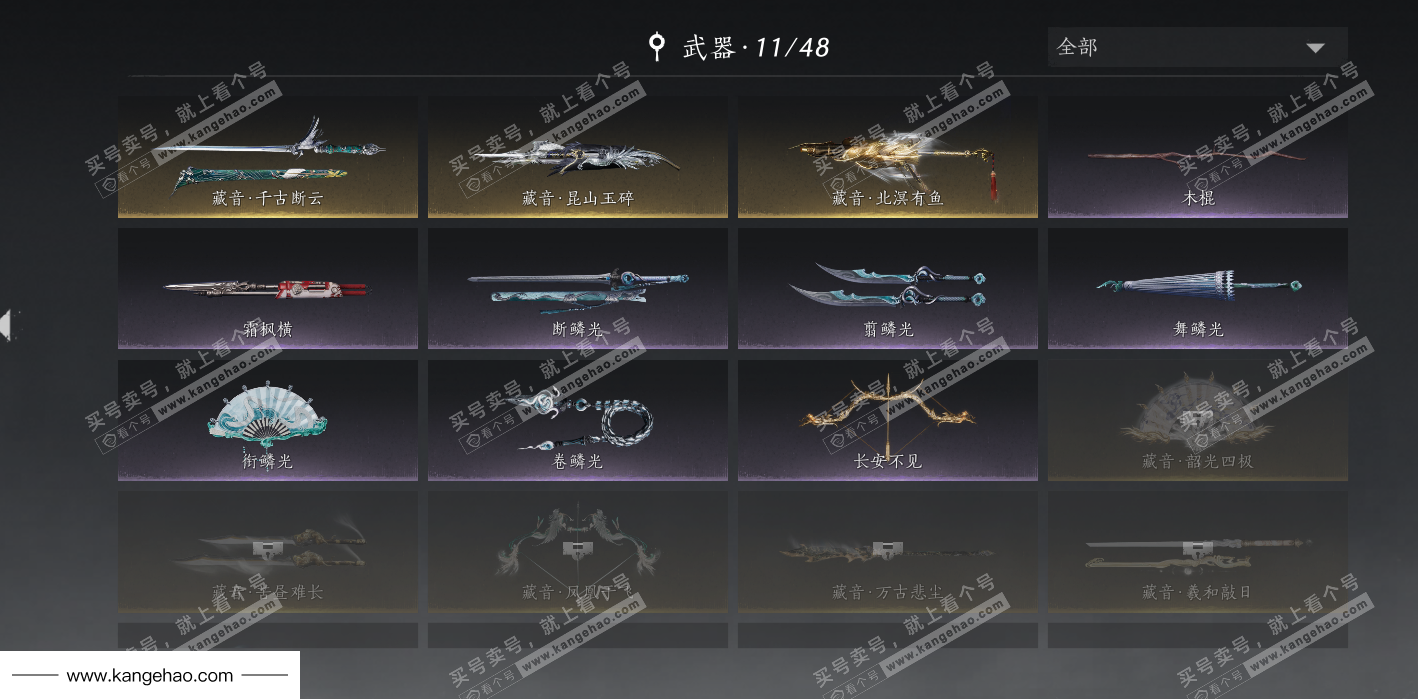Select the 衔鳞光 fan weapon
This screenshot has height=699, width=1418.
(x=268, y=421)
